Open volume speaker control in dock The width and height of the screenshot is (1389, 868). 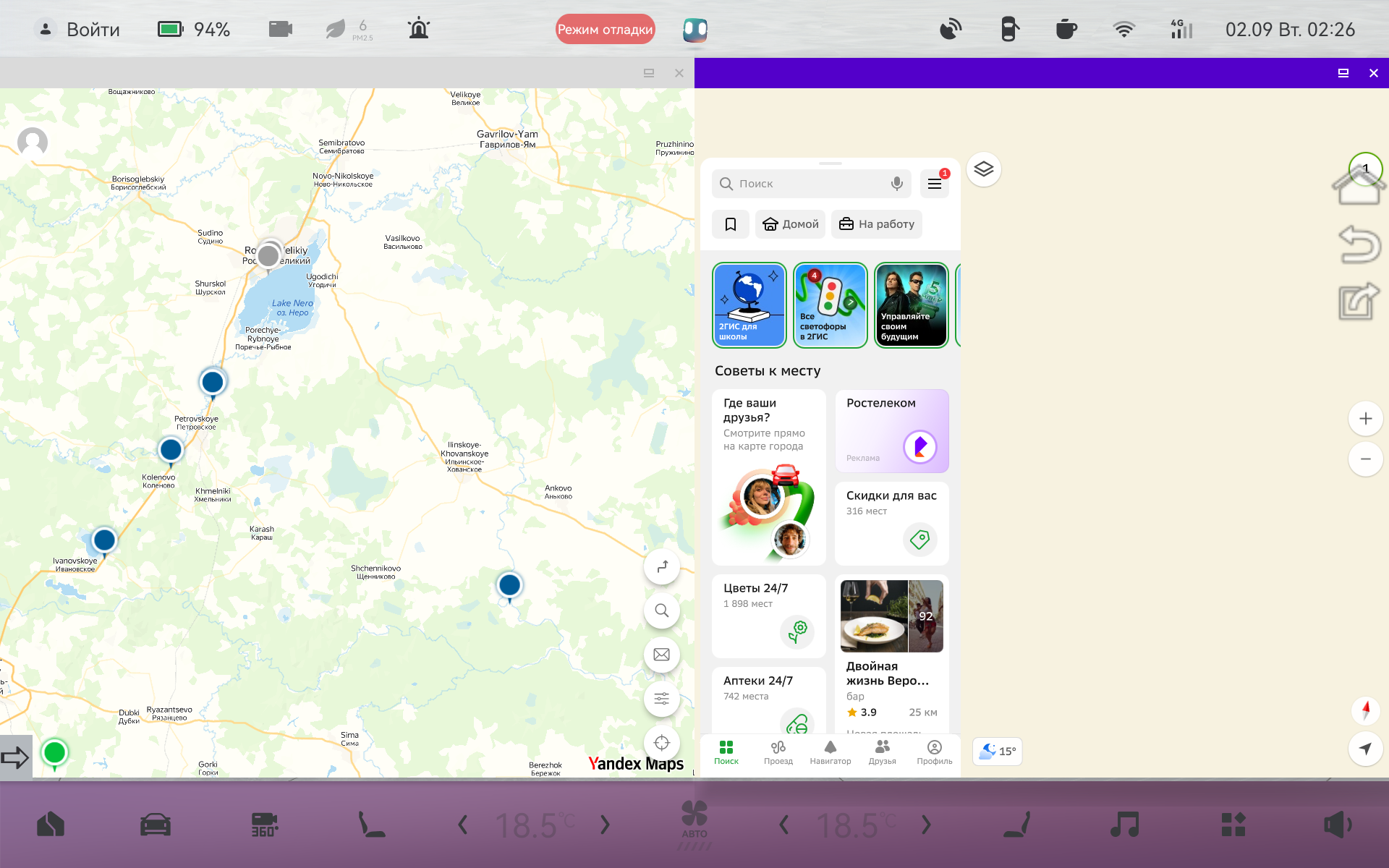(1338, 825)
